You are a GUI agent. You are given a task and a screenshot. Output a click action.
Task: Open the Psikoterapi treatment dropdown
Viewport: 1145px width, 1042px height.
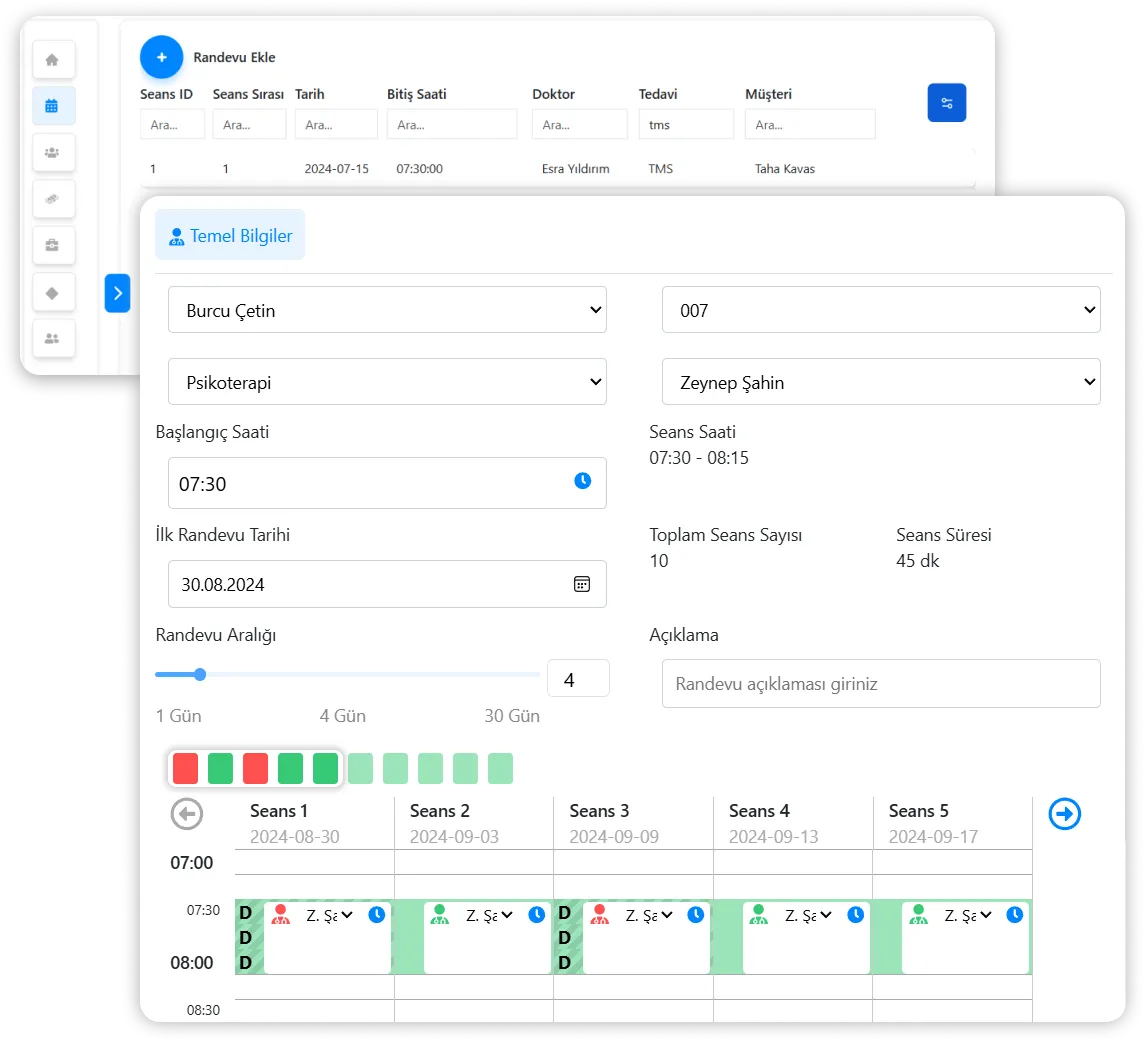[387, 382]
